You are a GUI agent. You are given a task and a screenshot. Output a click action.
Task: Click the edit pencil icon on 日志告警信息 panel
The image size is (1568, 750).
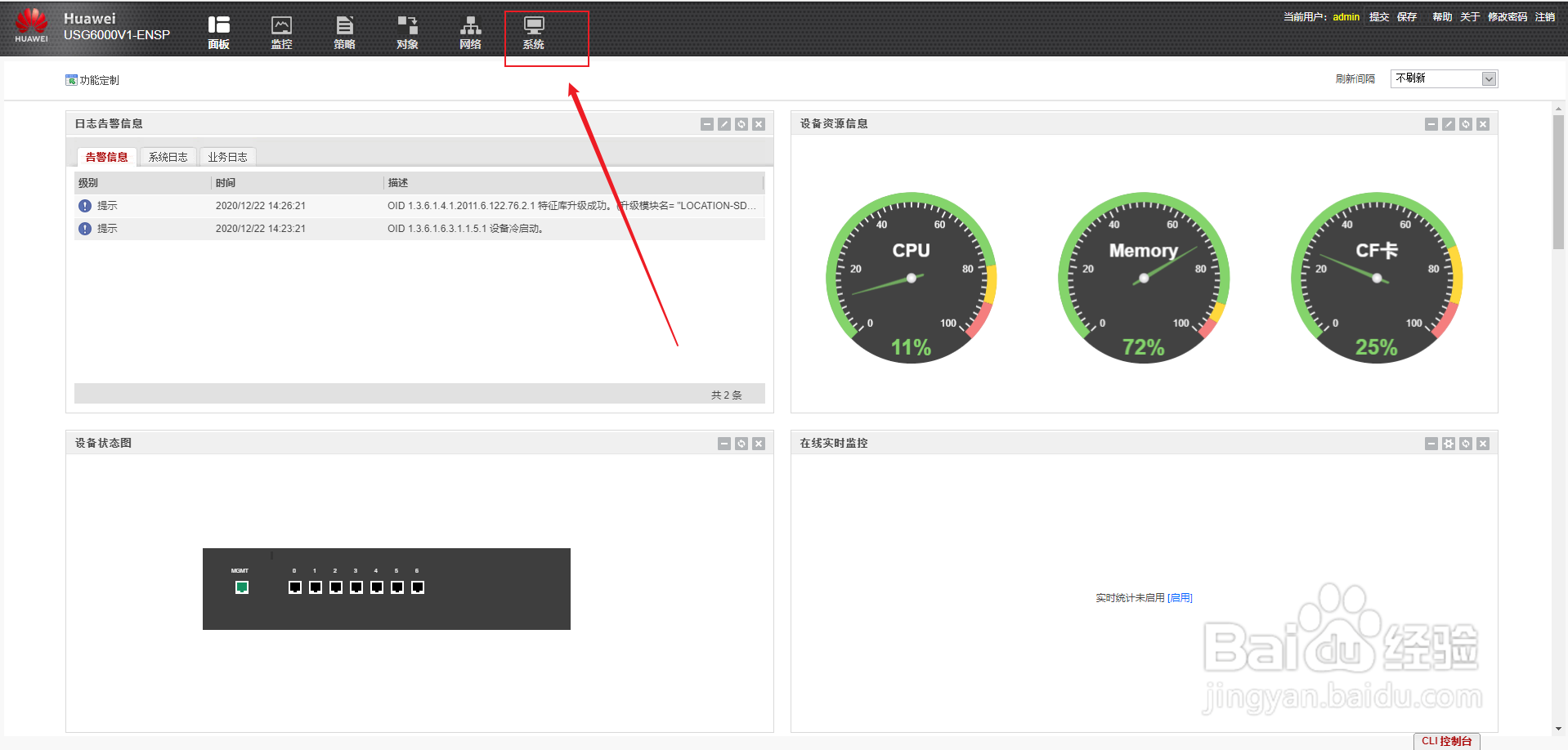724,123
